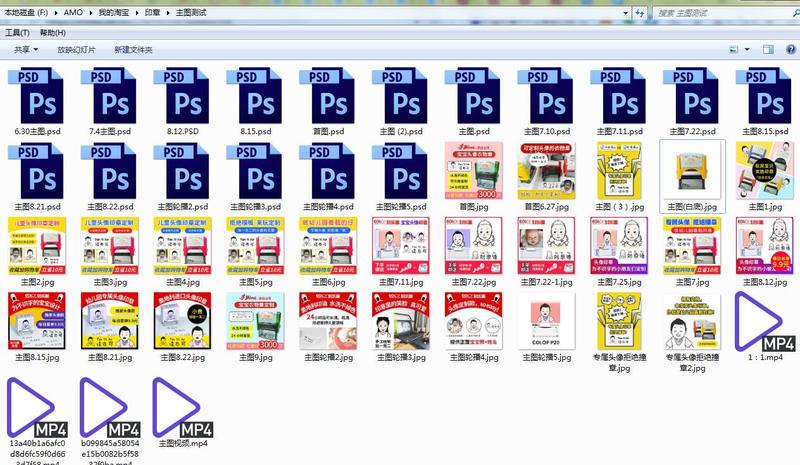Viewport: 800px width, 465px height.
Task: Toggle the preview pane button
Action: 766,49
